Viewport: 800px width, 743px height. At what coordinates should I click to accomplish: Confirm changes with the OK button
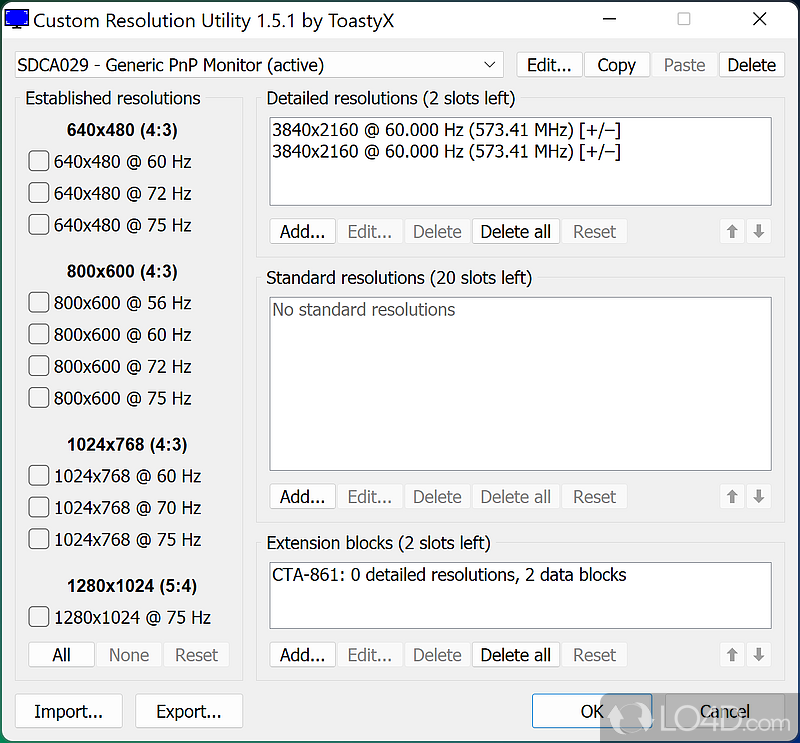coord(591,711)
